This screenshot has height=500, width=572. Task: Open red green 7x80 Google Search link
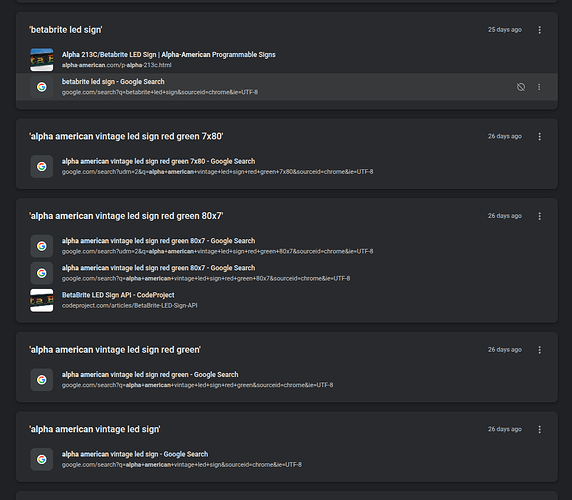pos(158,161)
